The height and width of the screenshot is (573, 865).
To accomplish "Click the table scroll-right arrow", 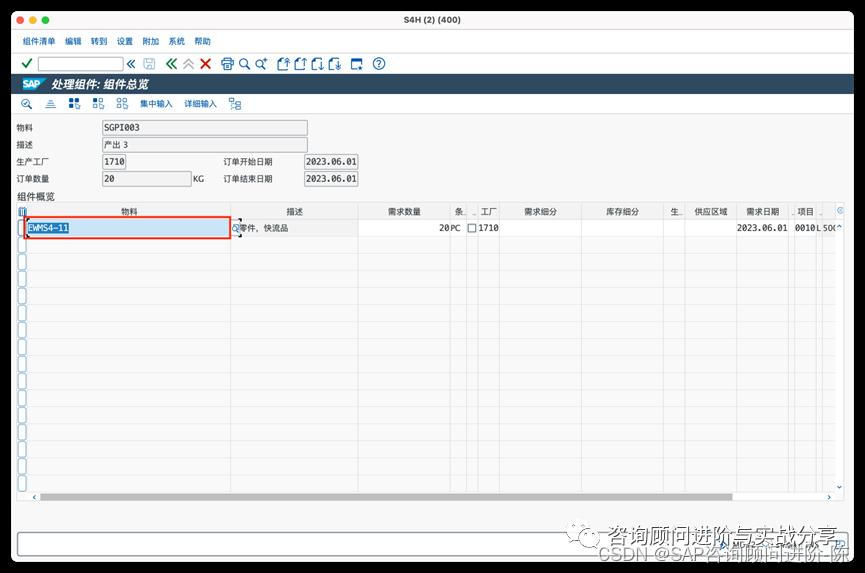I will (x=829, y=497).
